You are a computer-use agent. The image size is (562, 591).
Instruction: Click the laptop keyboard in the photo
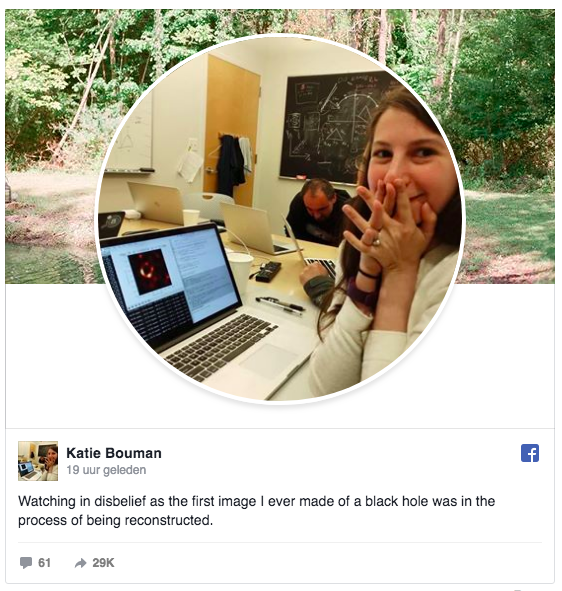[222, 346]
